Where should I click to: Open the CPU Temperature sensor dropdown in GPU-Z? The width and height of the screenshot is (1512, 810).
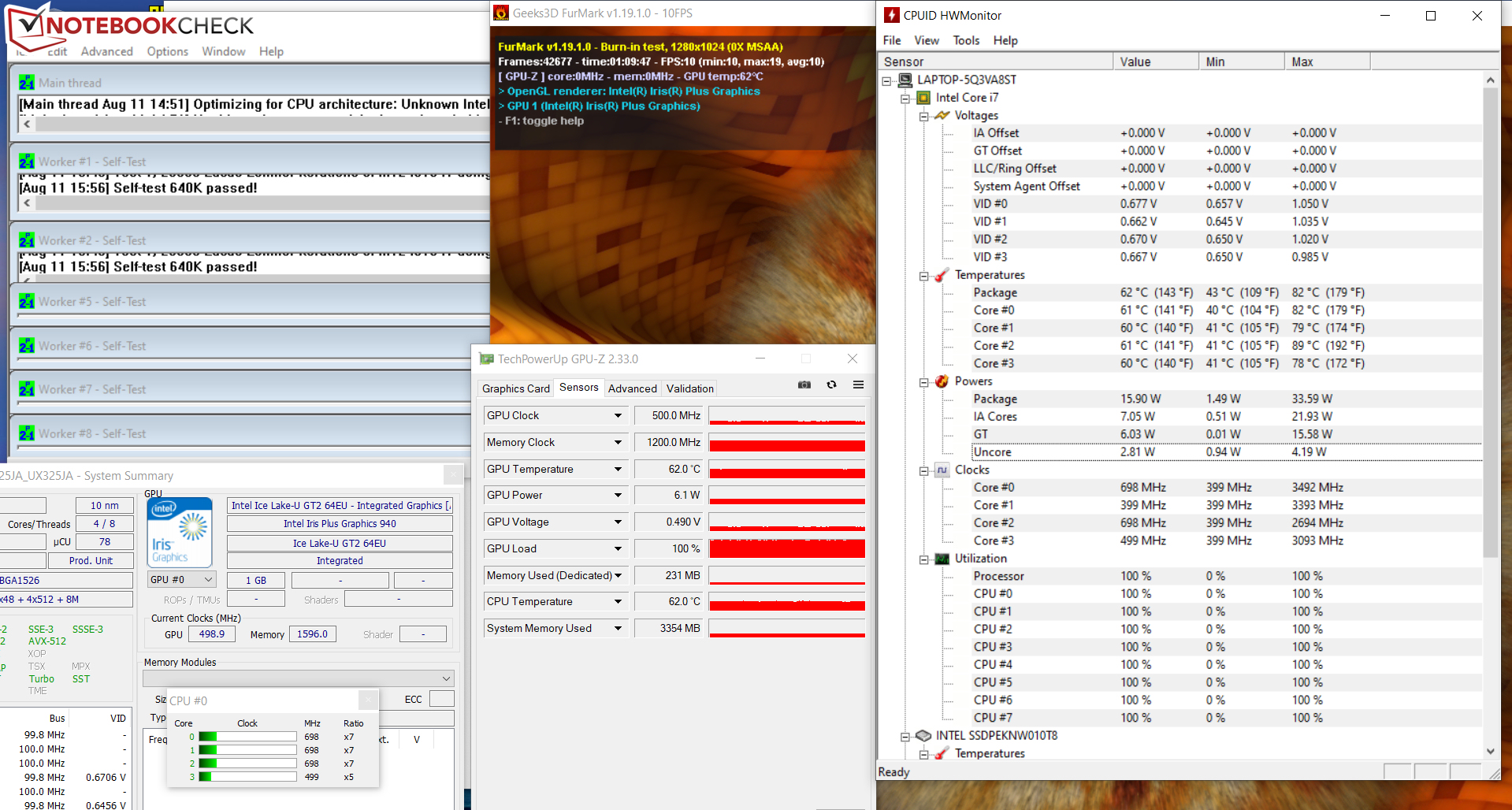click(618, 601)
